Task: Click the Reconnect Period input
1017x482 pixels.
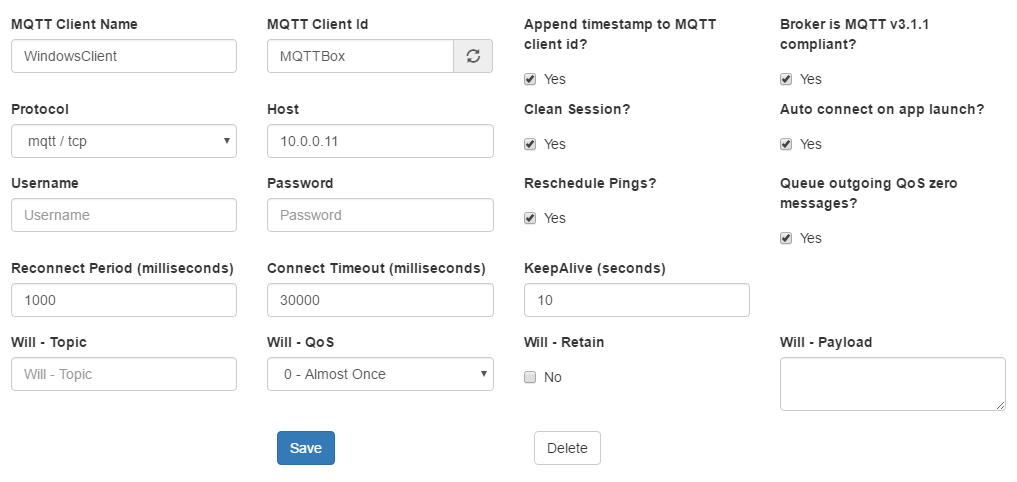Action: (x=124, y=300)
